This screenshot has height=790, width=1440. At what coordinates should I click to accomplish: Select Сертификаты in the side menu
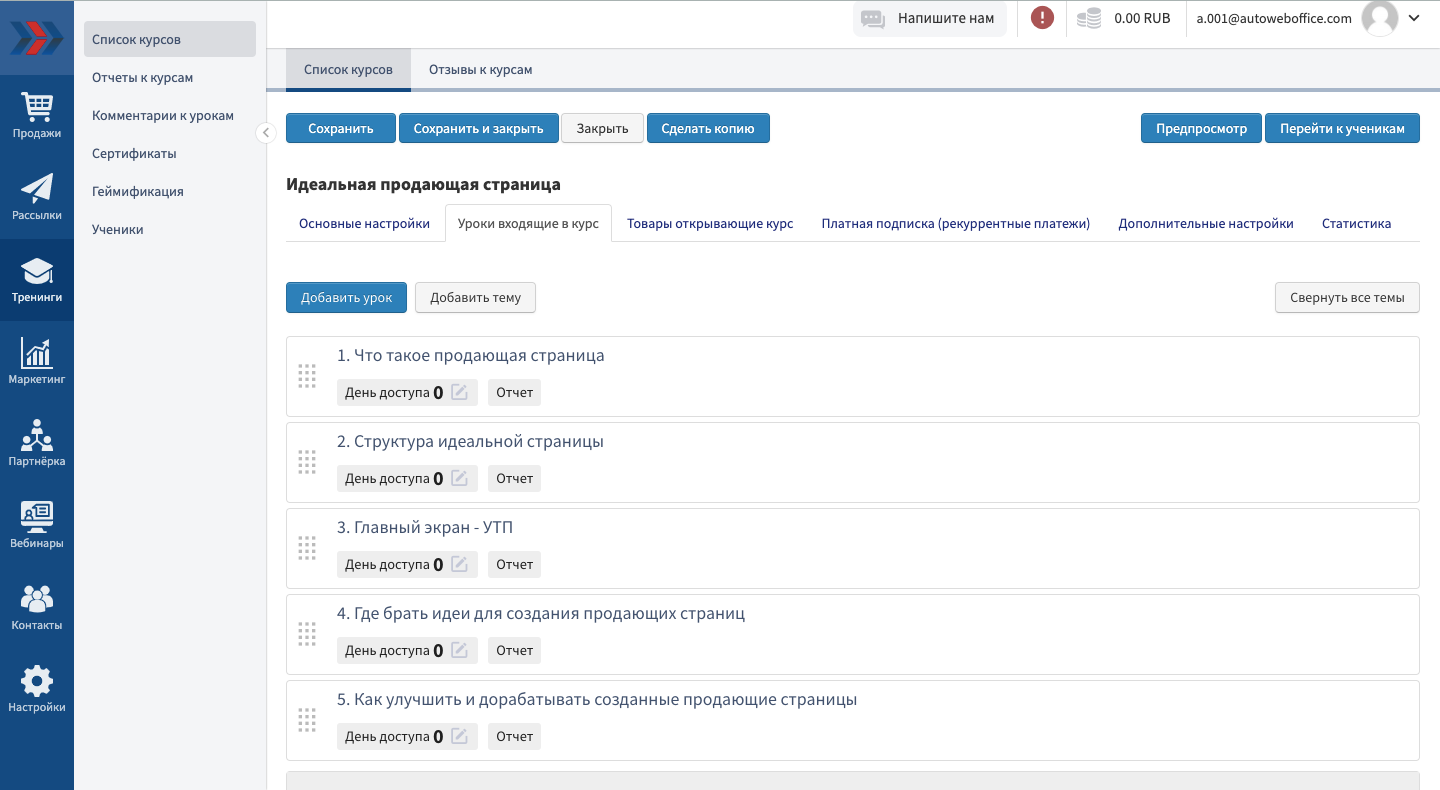tap(134, 154)
